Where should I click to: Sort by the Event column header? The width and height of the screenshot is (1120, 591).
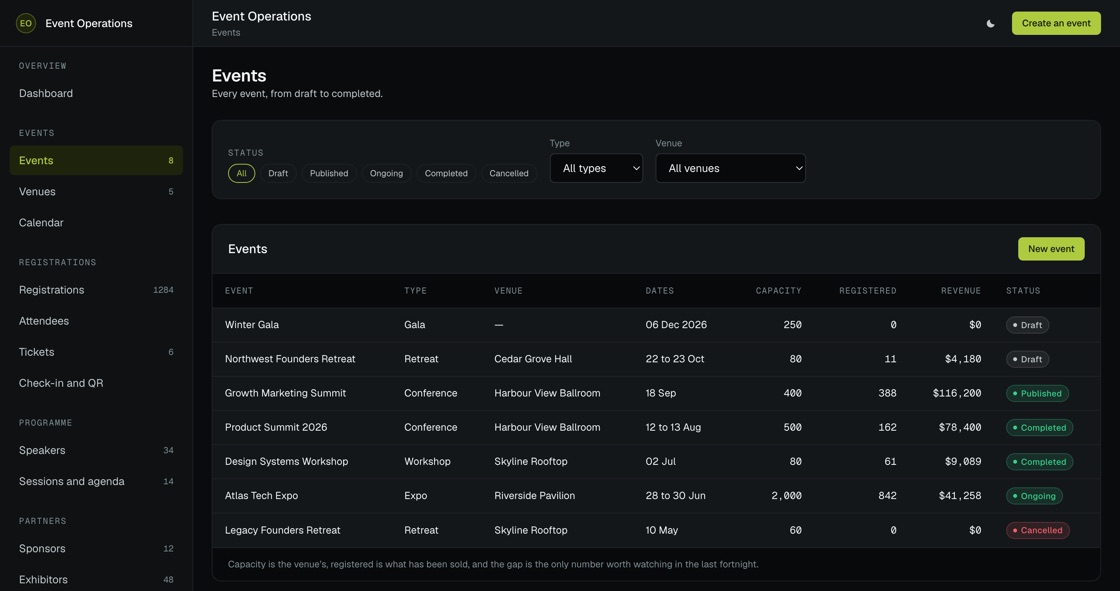click(x=239, y=291)
